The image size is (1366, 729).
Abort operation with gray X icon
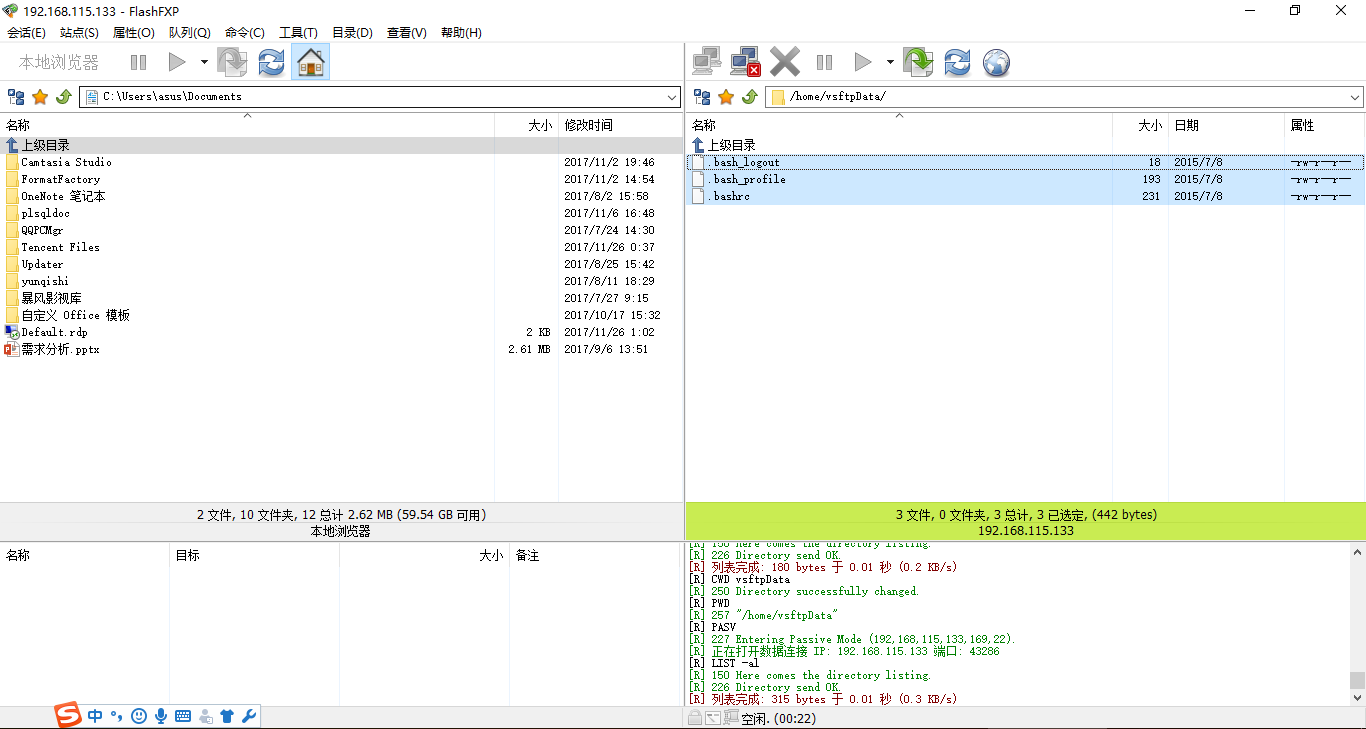[x=785, y=62]
